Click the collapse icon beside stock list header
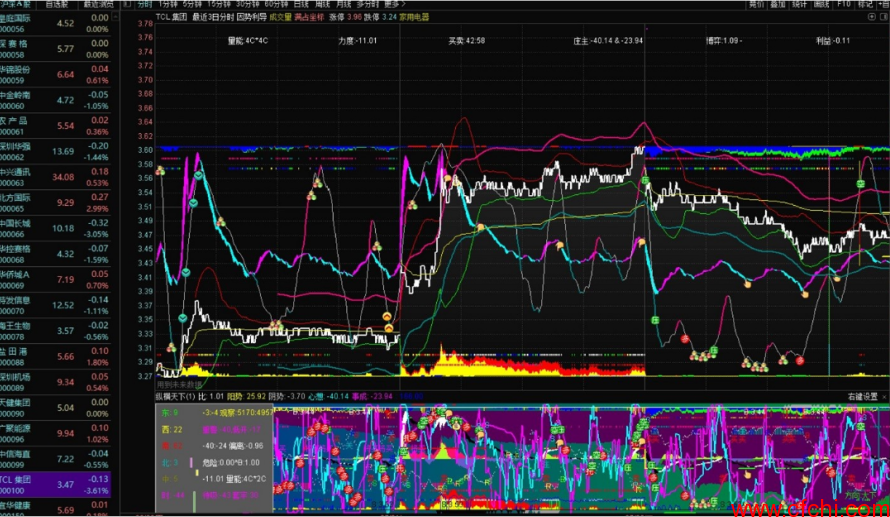The height and width of the screenshot is (517, 890). (125, 5)
